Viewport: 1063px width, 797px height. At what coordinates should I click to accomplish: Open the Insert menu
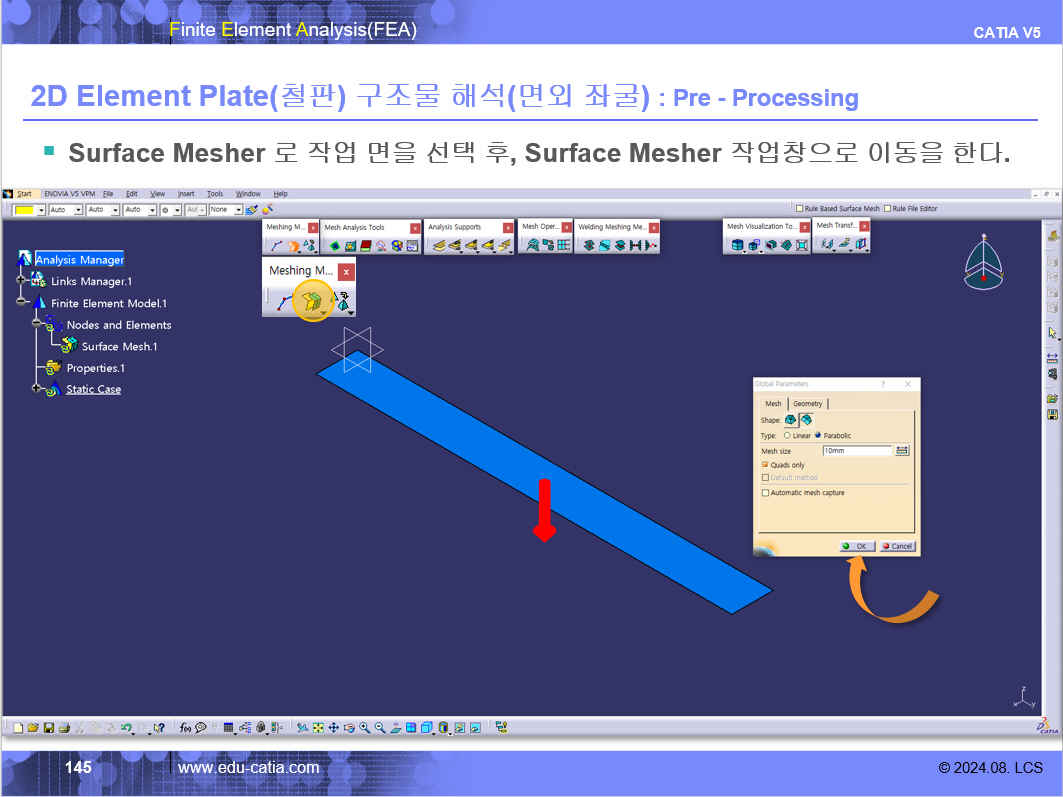[x=186, y=194]
